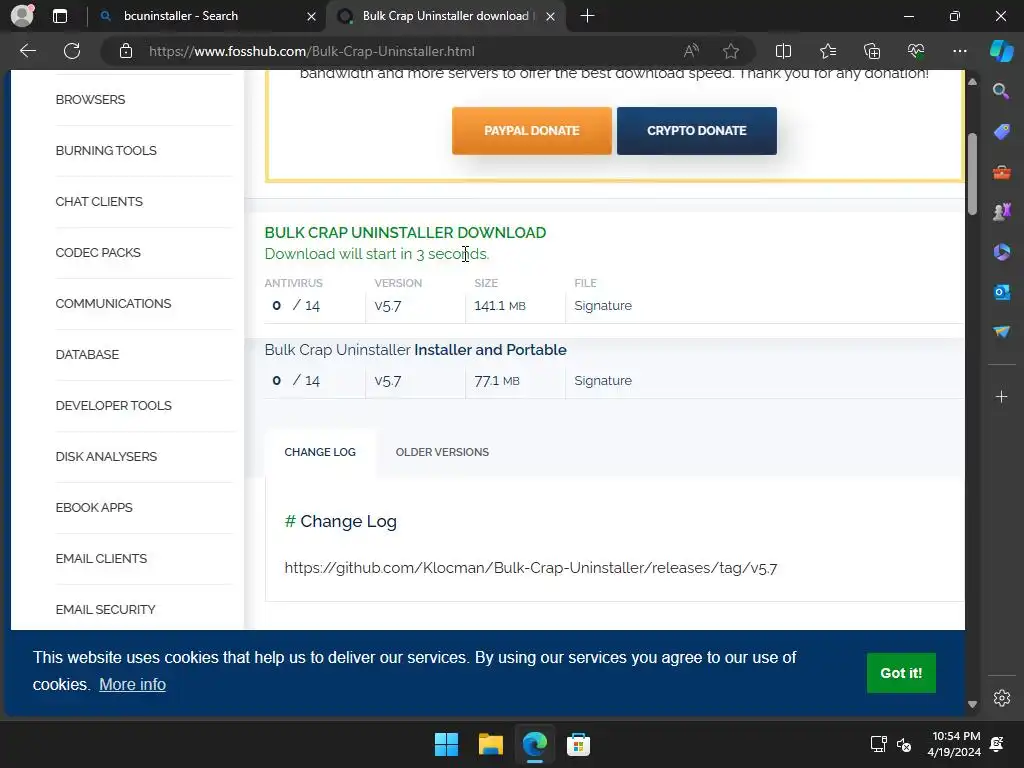Image resolution: width=1024 pixels, height=768 pixels.
Task: Open the BURNING TOOLS category
Action: 106,150
